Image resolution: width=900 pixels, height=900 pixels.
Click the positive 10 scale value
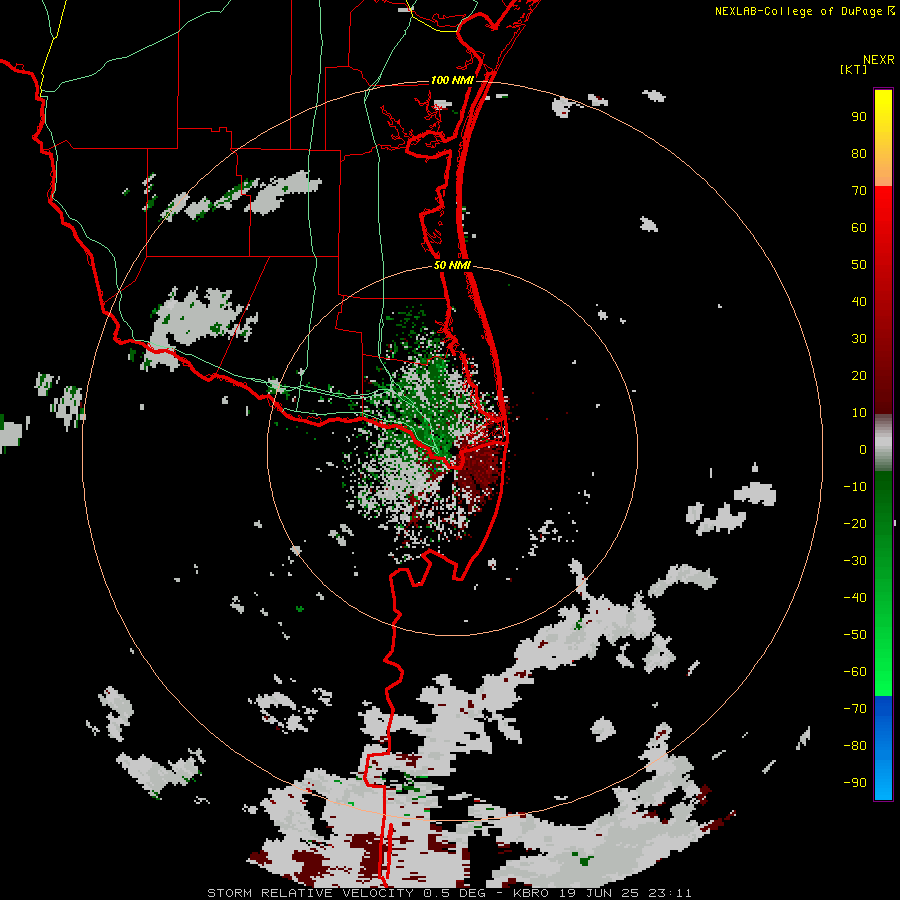click(x=859, y=413)
